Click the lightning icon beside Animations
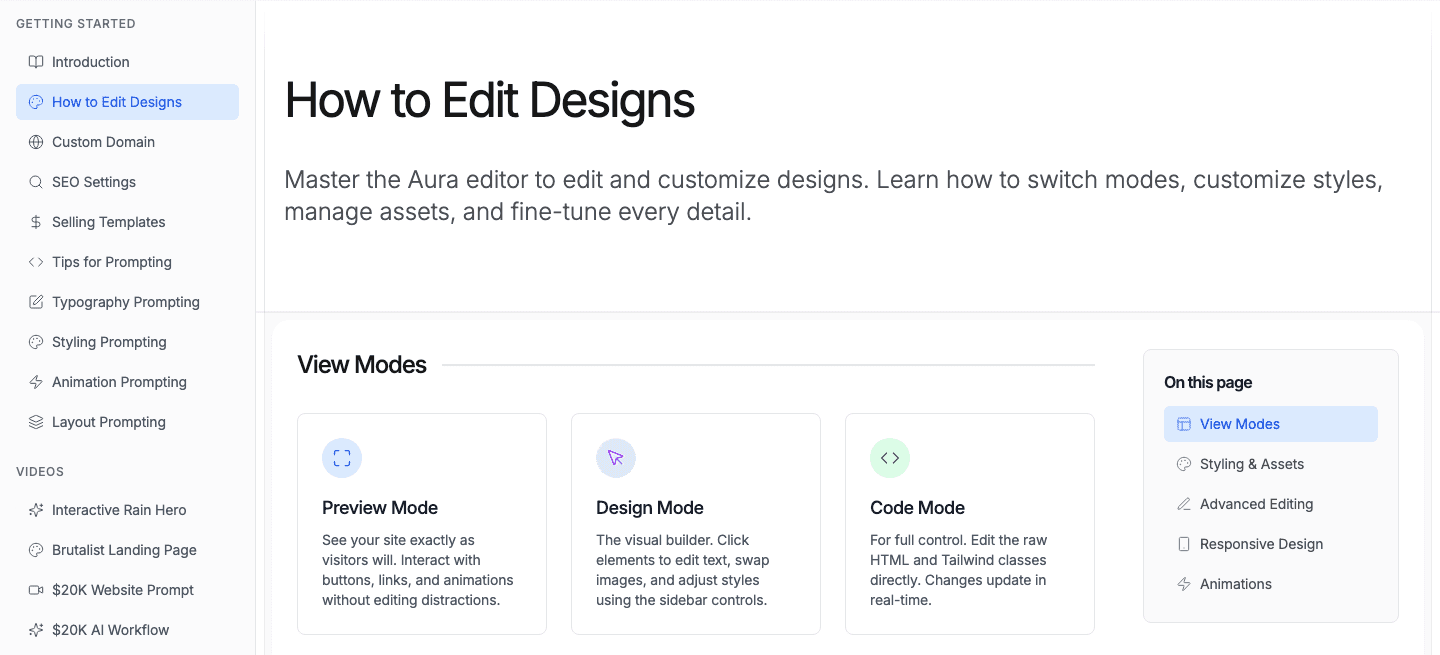The image size is (1440, 655). coord(1184,584)
